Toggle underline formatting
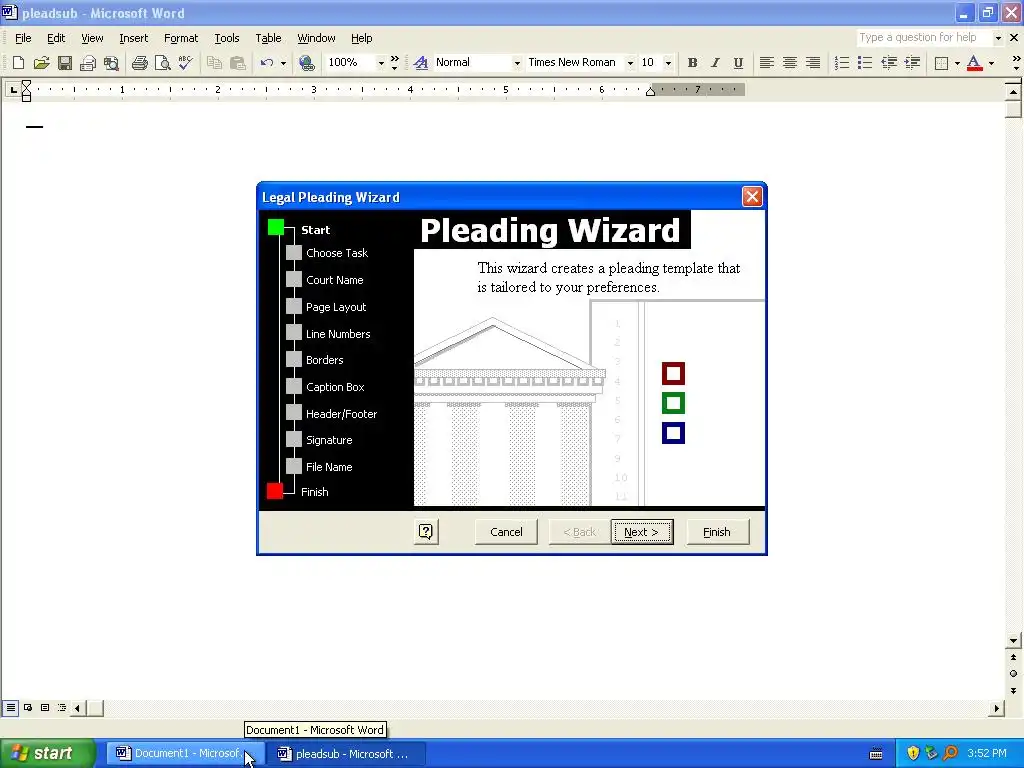The width and height of the screenshot is (1024, 768). pos(738,63)
